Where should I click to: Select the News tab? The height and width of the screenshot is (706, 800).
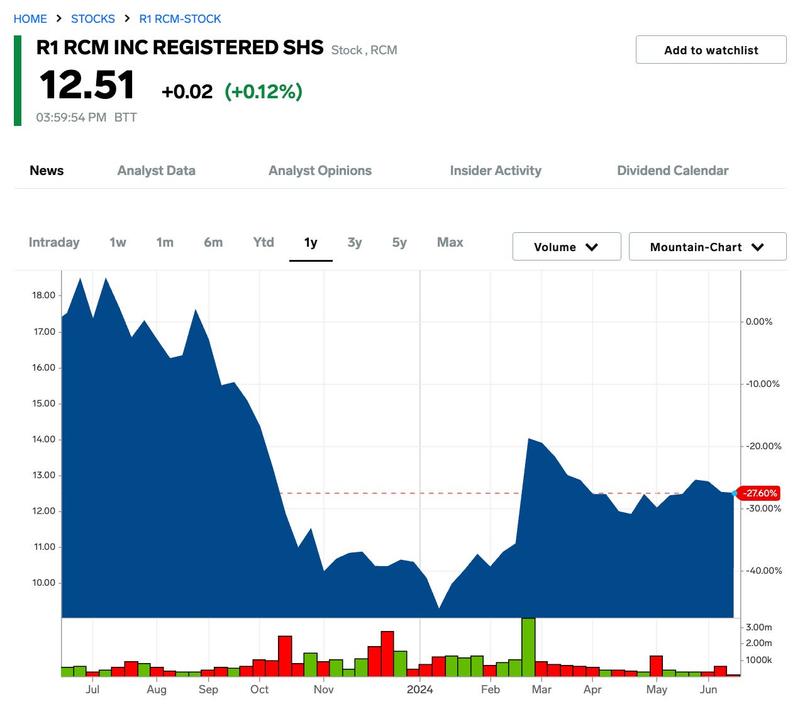(46, 170)
